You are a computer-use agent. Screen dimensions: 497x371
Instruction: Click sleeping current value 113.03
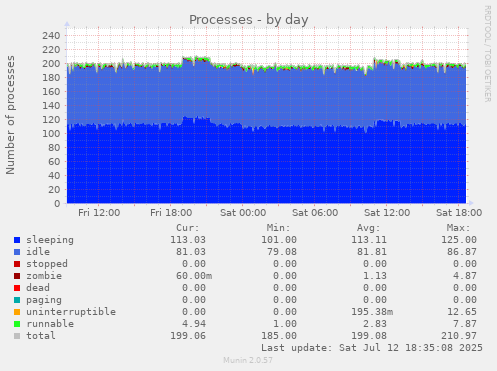[188, 240]
